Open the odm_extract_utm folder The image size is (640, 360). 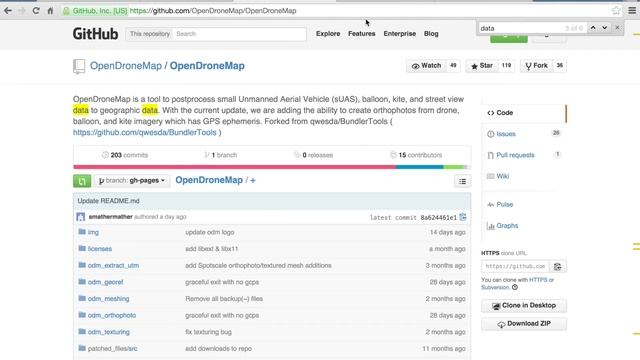(113, 266)
